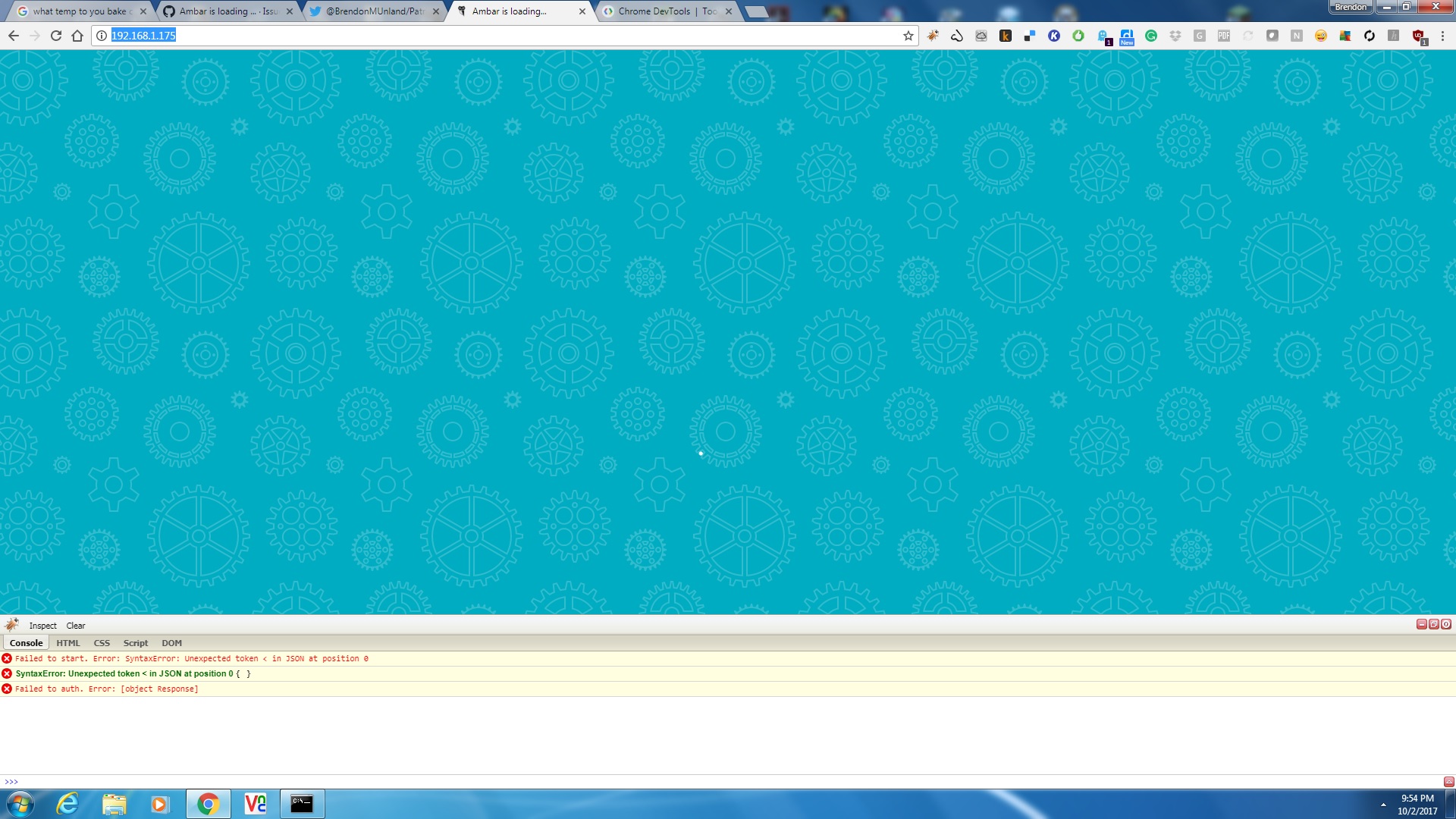Image resolution: width=1456 pixels, height=819 pixels.
Task: Click the Inspect button in Firebug
Action: (42, 626)
